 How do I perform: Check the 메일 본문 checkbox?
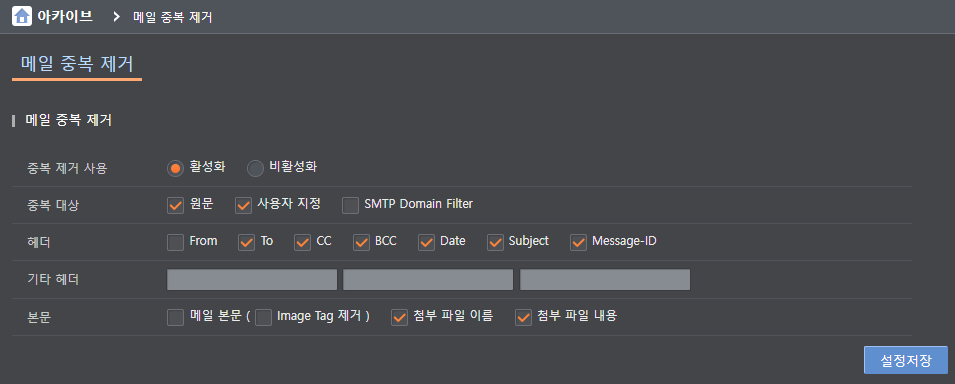[175, 318]
